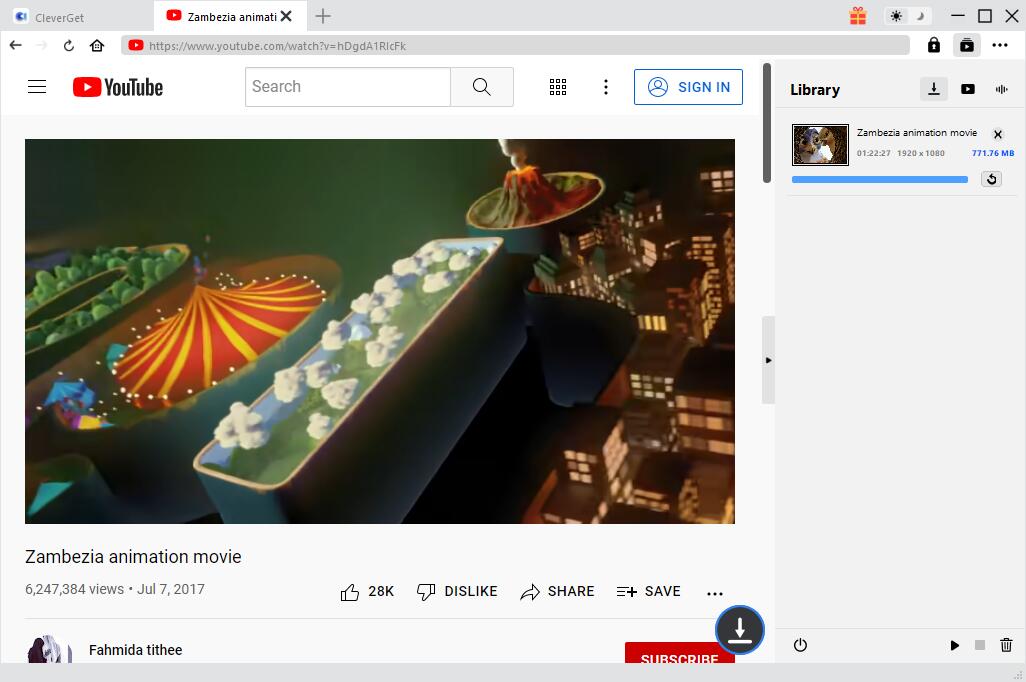
Task: Click the floating download button over the video
Action: click(739, 630)
